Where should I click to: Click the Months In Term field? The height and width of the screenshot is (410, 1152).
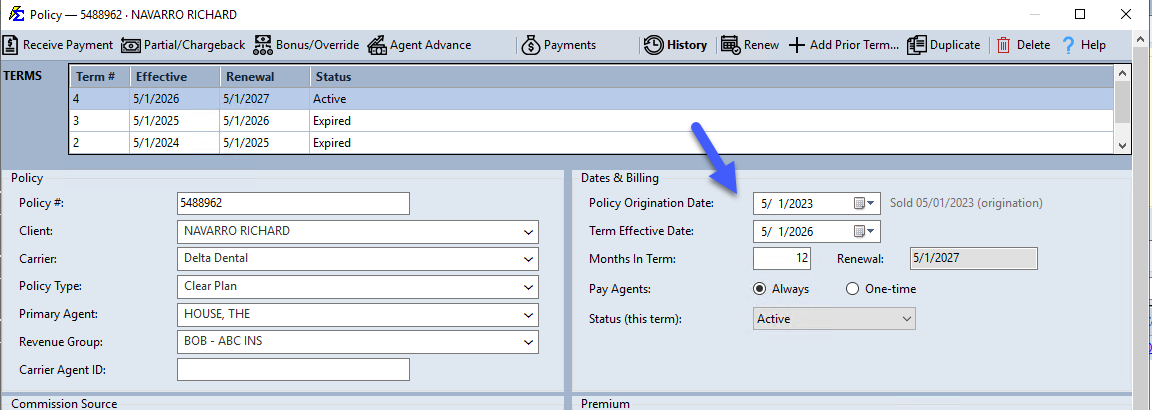point(782,259)
